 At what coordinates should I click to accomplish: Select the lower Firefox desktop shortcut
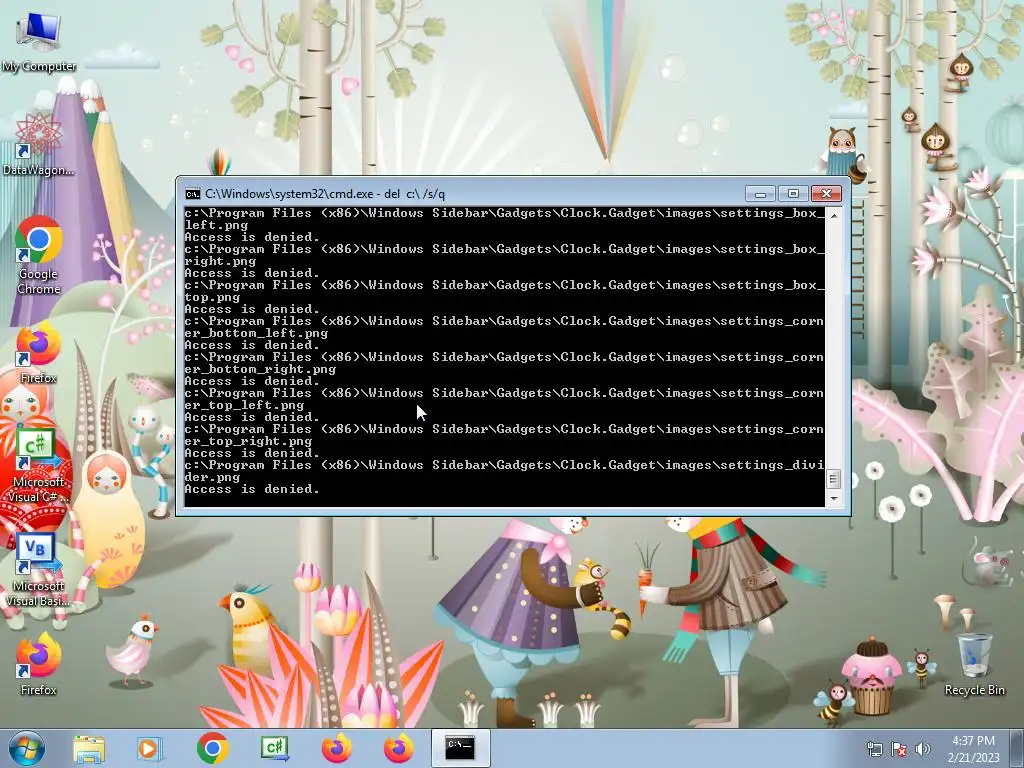tap(39, 664)
